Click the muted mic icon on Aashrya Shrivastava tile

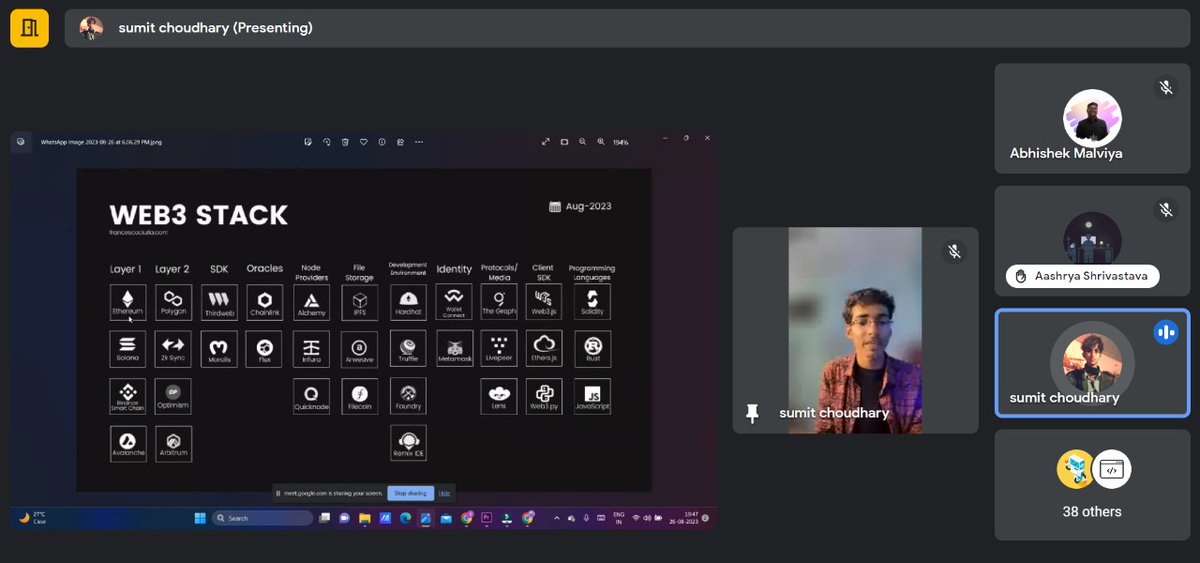click(x=1165, y=210)
